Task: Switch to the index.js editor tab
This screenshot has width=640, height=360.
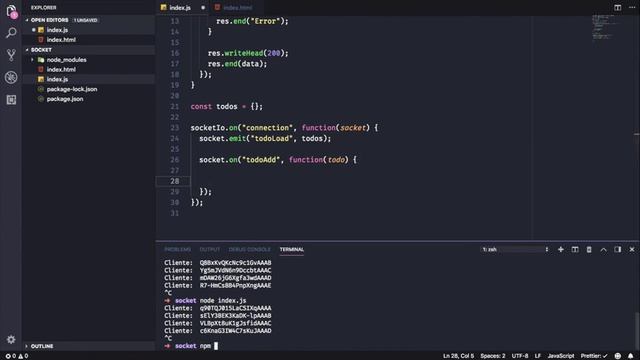Action: [x=180, y=8]
